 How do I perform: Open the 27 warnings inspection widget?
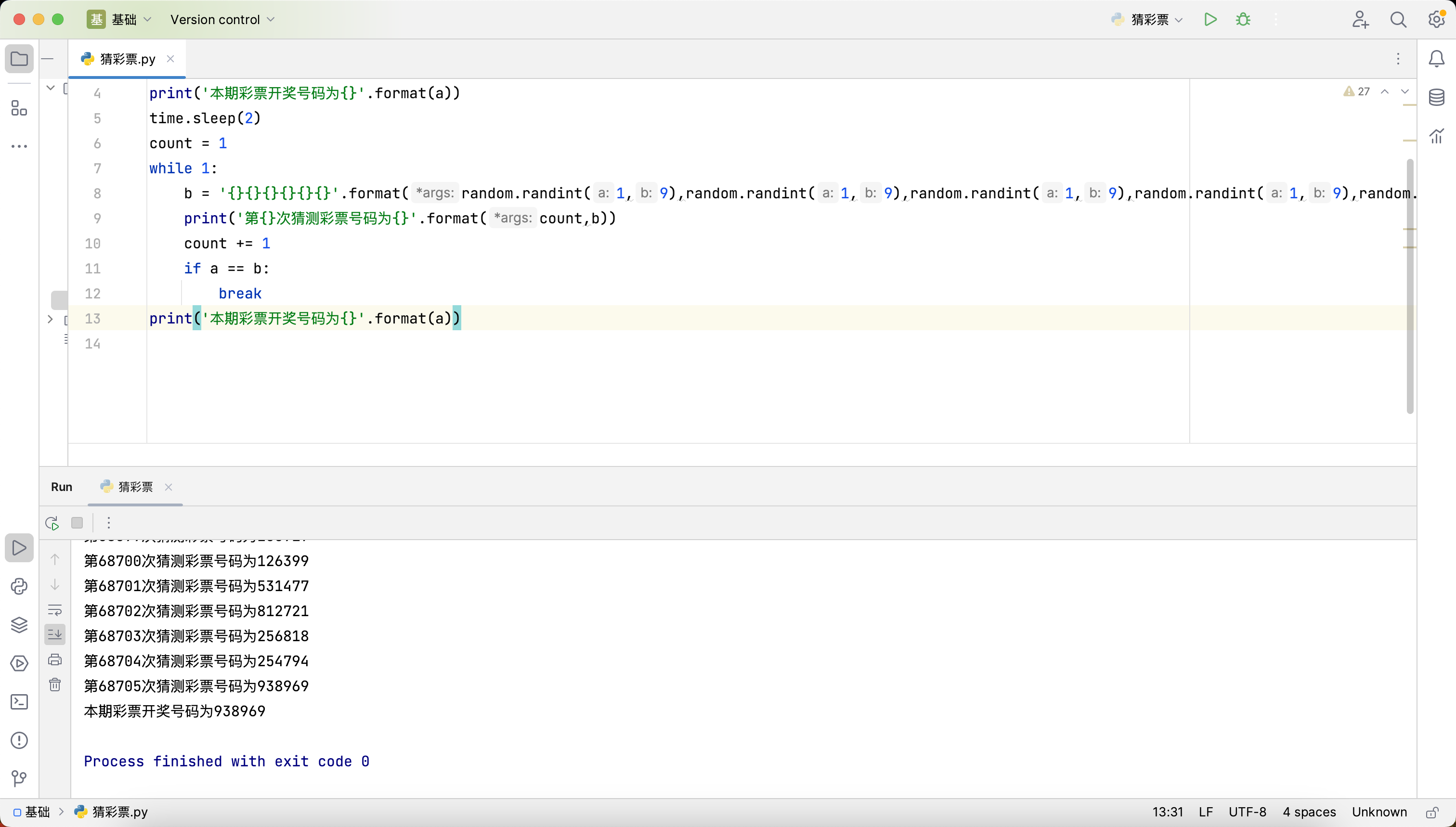point(1357,91)
